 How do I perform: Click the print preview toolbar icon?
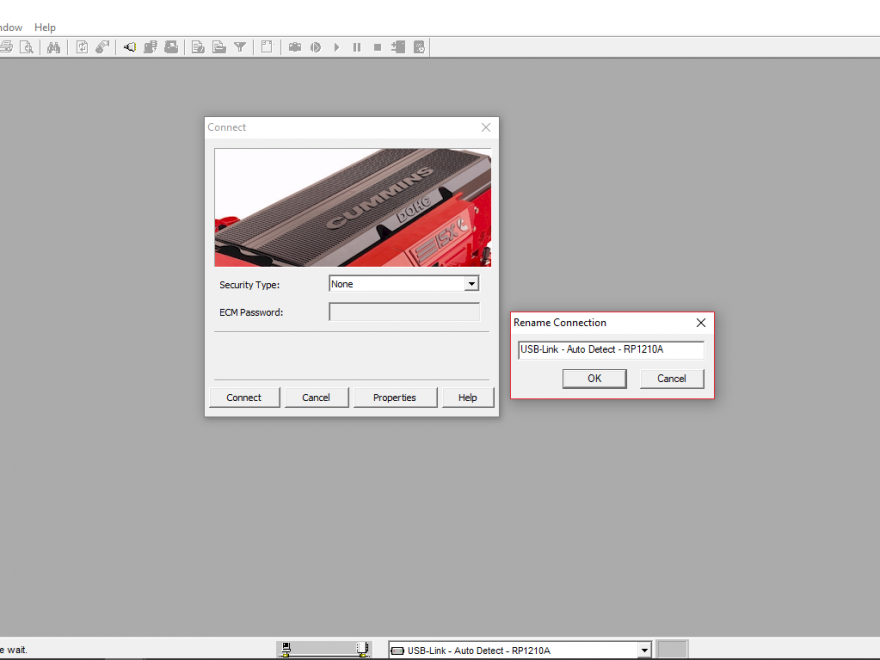26,47
